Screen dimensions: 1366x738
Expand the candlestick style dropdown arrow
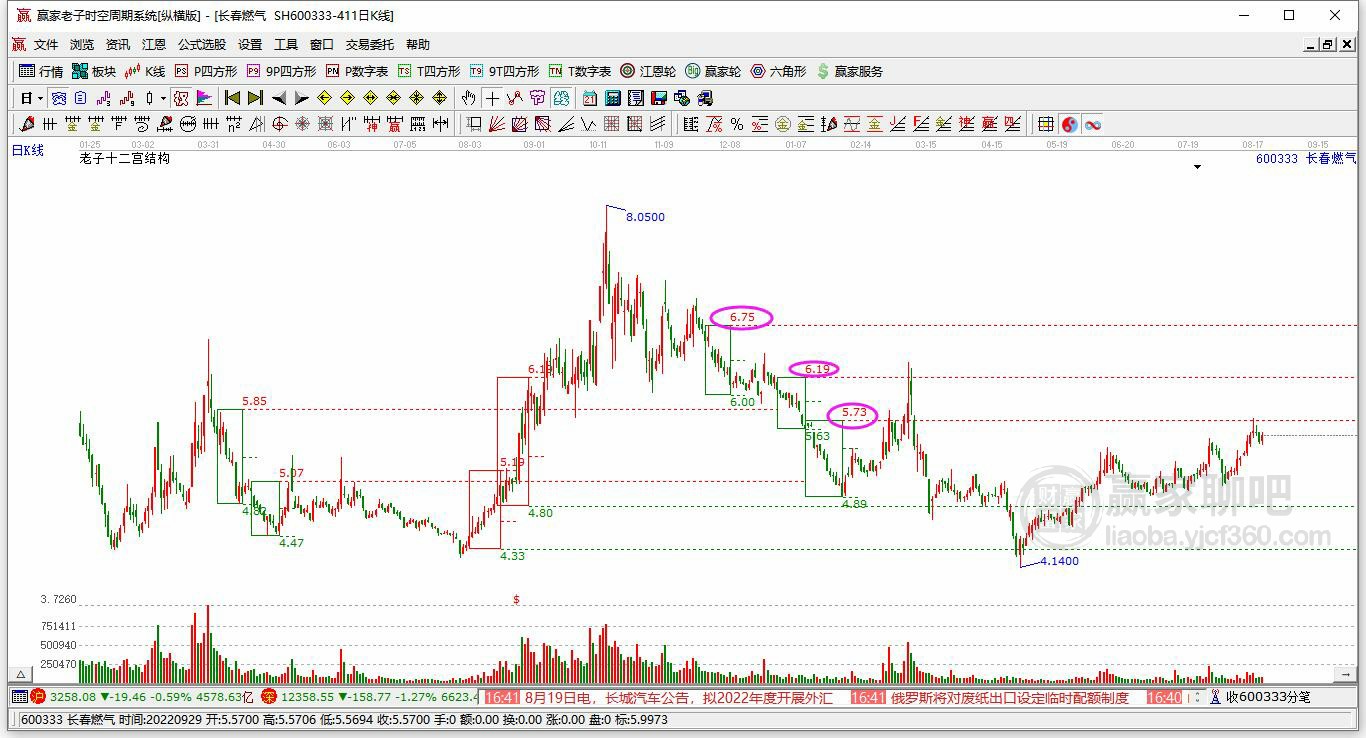(162, 98)
